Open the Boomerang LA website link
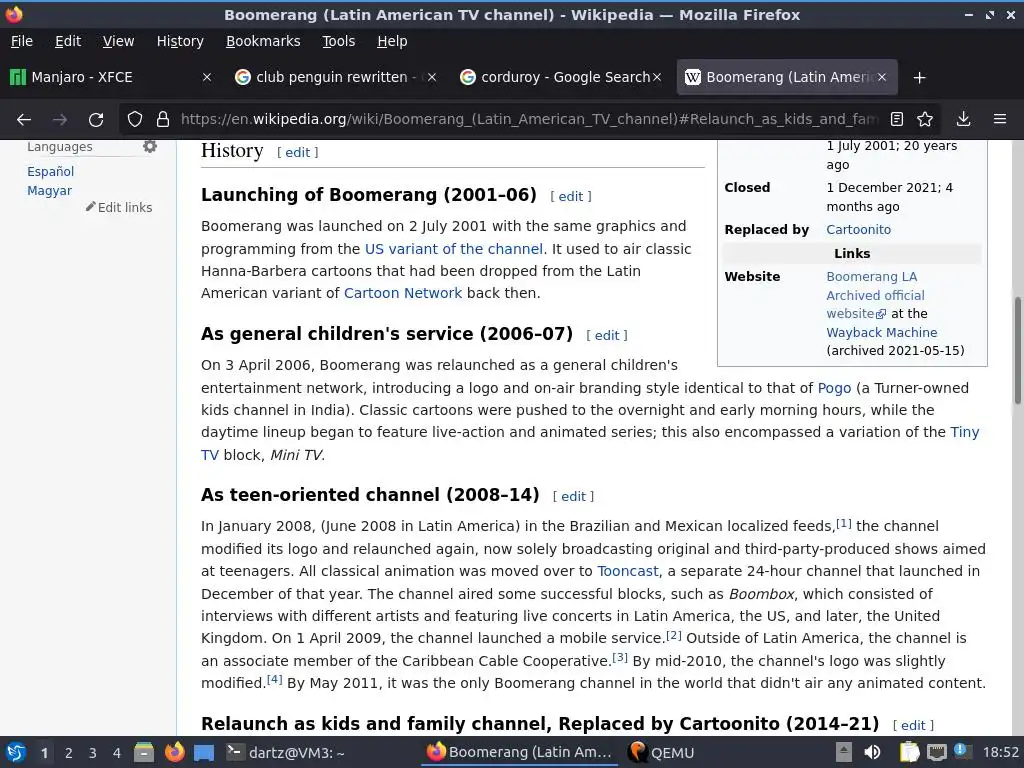 click(x=871, y=277)
